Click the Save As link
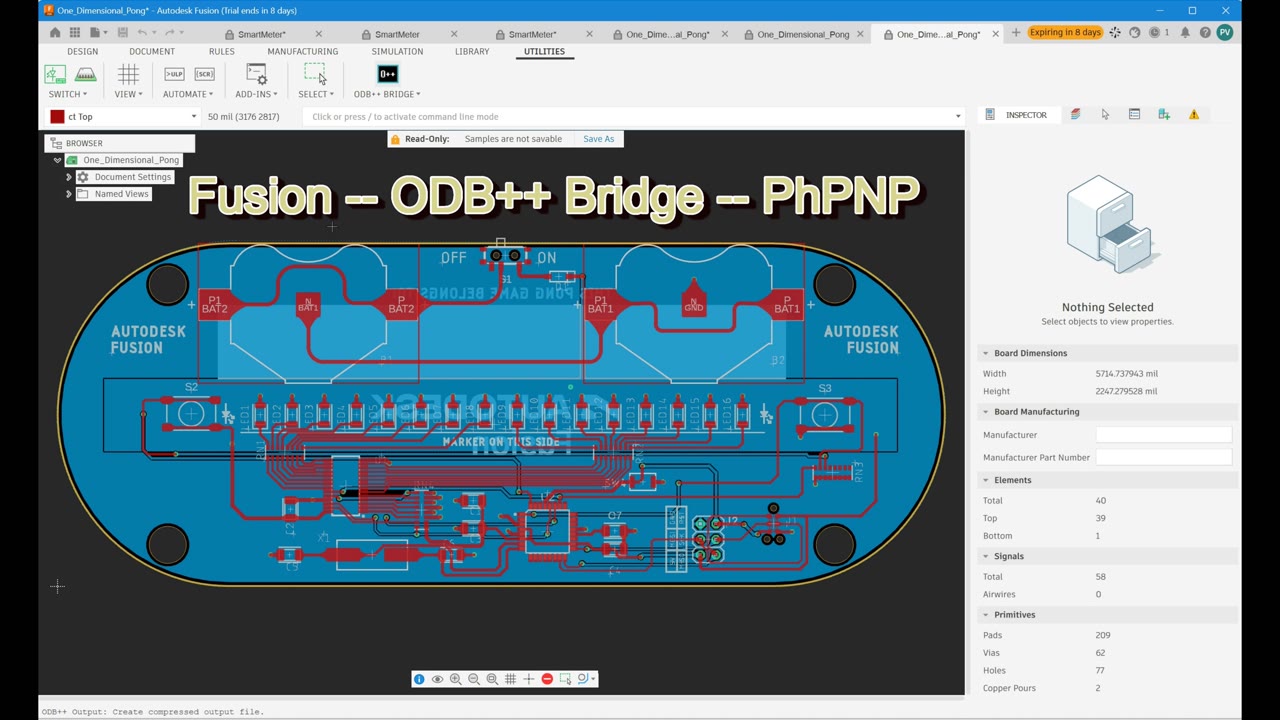The width and height of the screenshot is (1280, 720). (599, 139)
